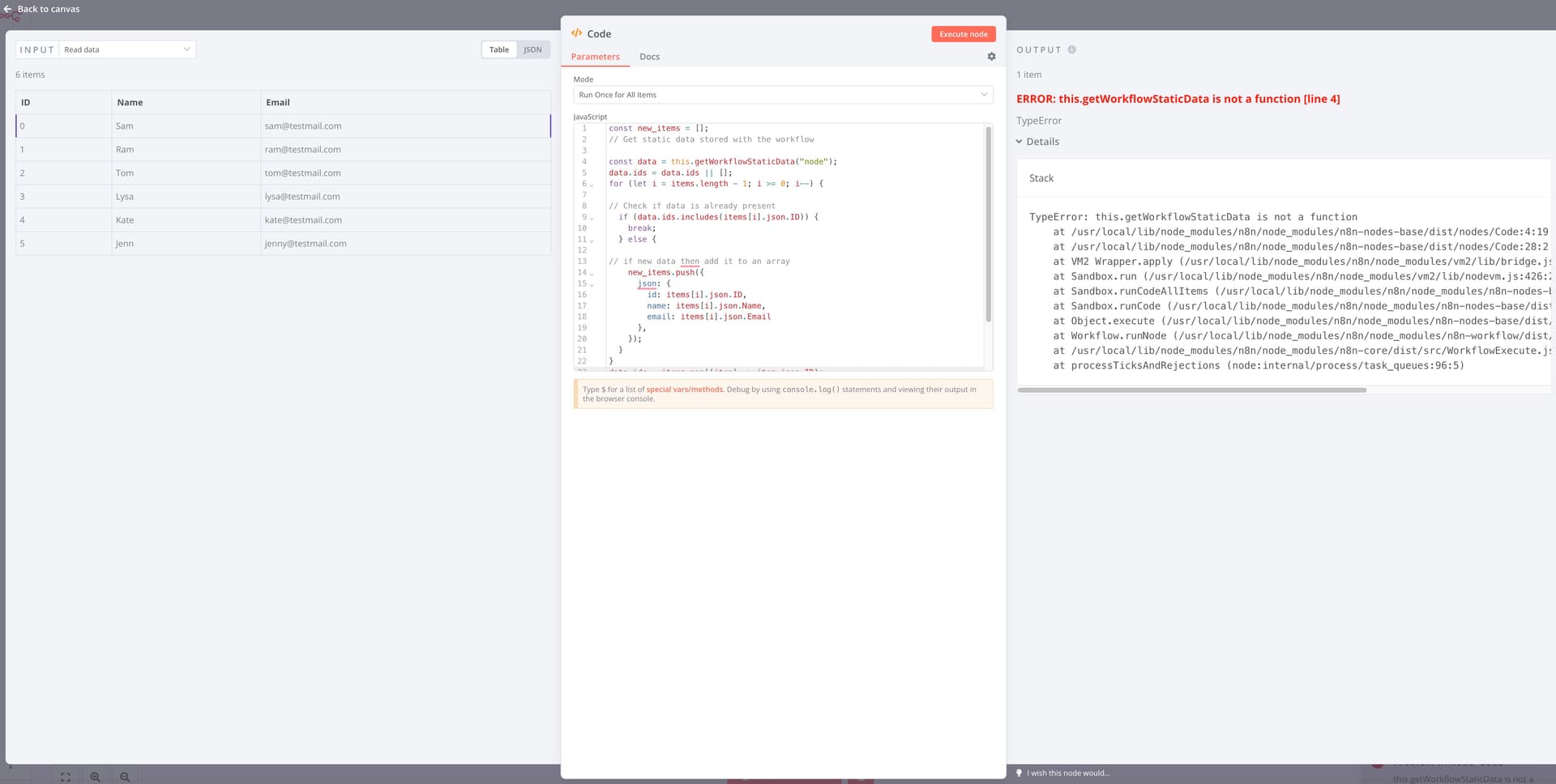Fold code at line 9 arrow
The width and height of the screenshot is (1556, 784).
pyautogui.click(x=592, y=218)
